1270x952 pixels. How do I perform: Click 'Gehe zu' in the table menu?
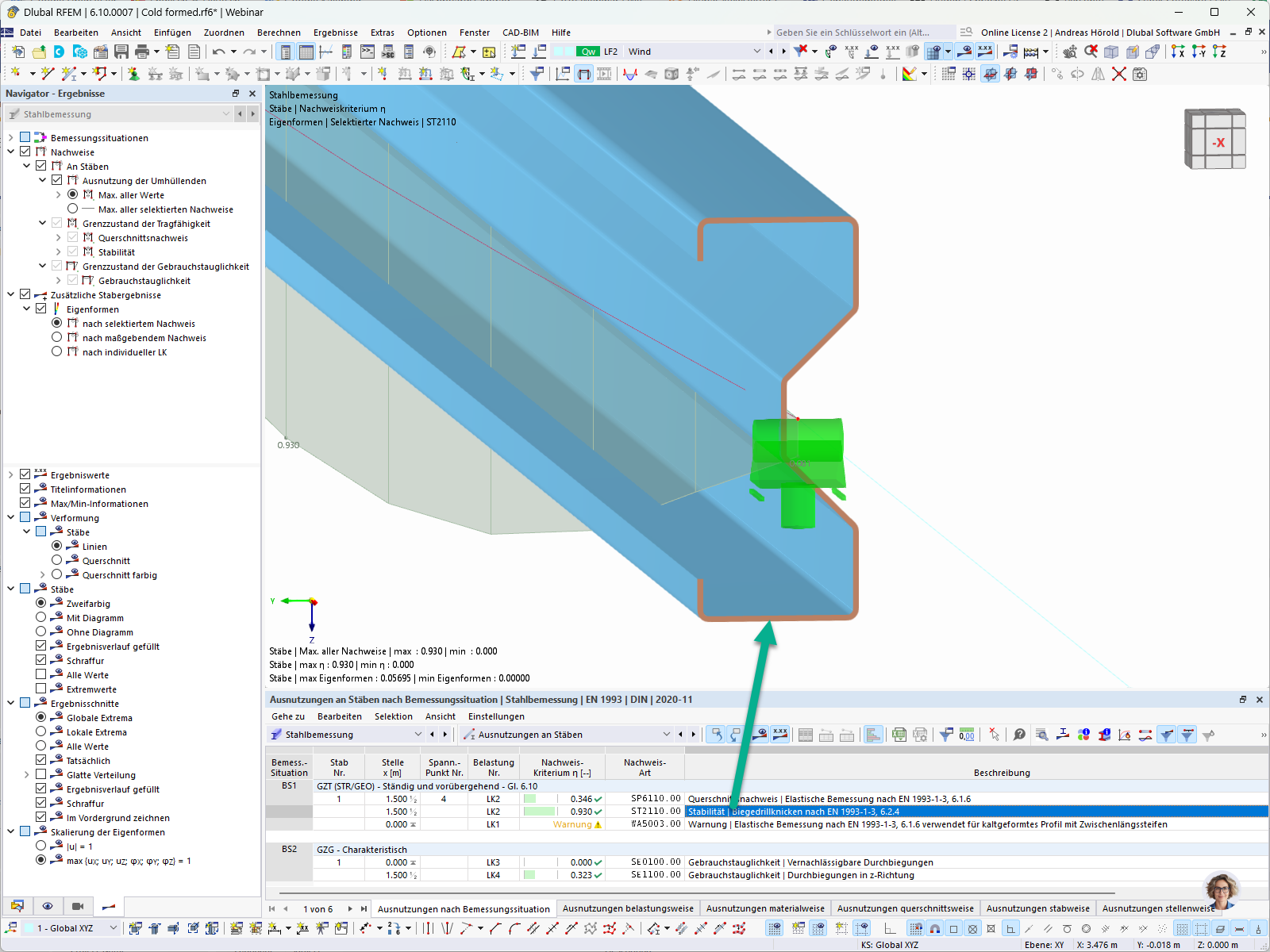[x=288, y=716]
